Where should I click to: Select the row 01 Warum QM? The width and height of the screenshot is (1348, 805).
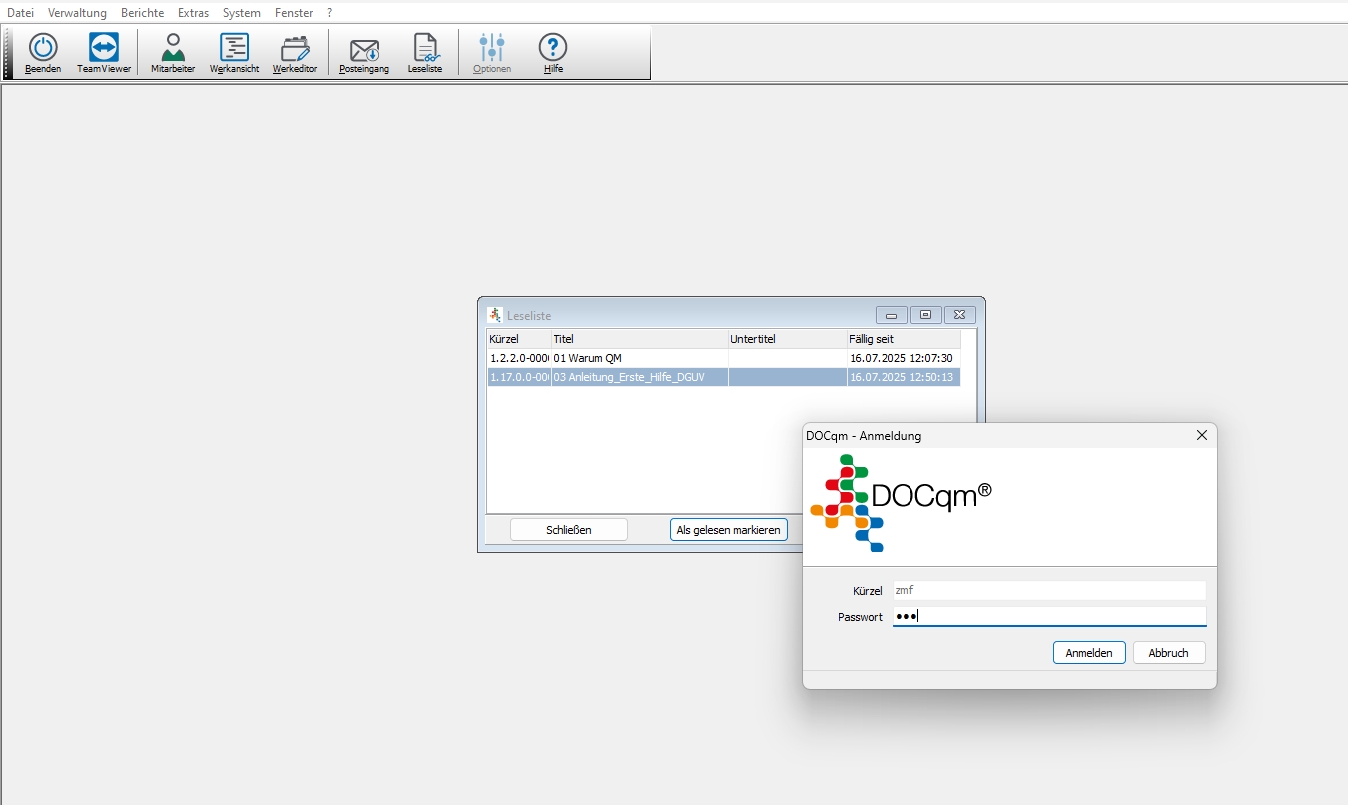point(723,358)
